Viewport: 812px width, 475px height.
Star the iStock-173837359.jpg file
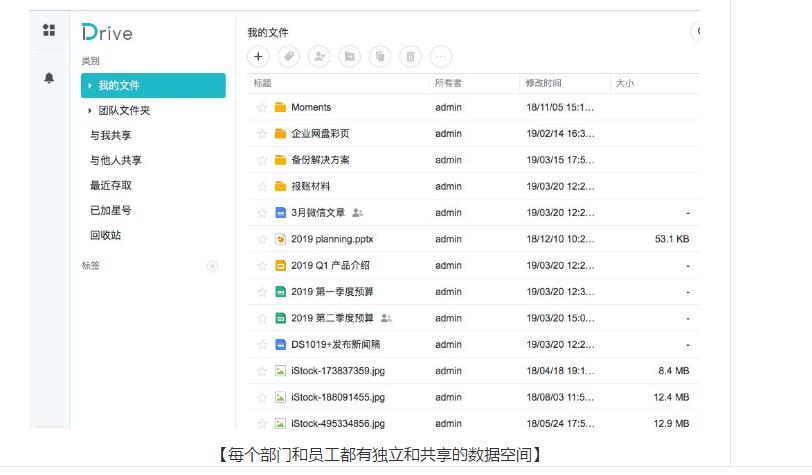[x=262, y=371]
